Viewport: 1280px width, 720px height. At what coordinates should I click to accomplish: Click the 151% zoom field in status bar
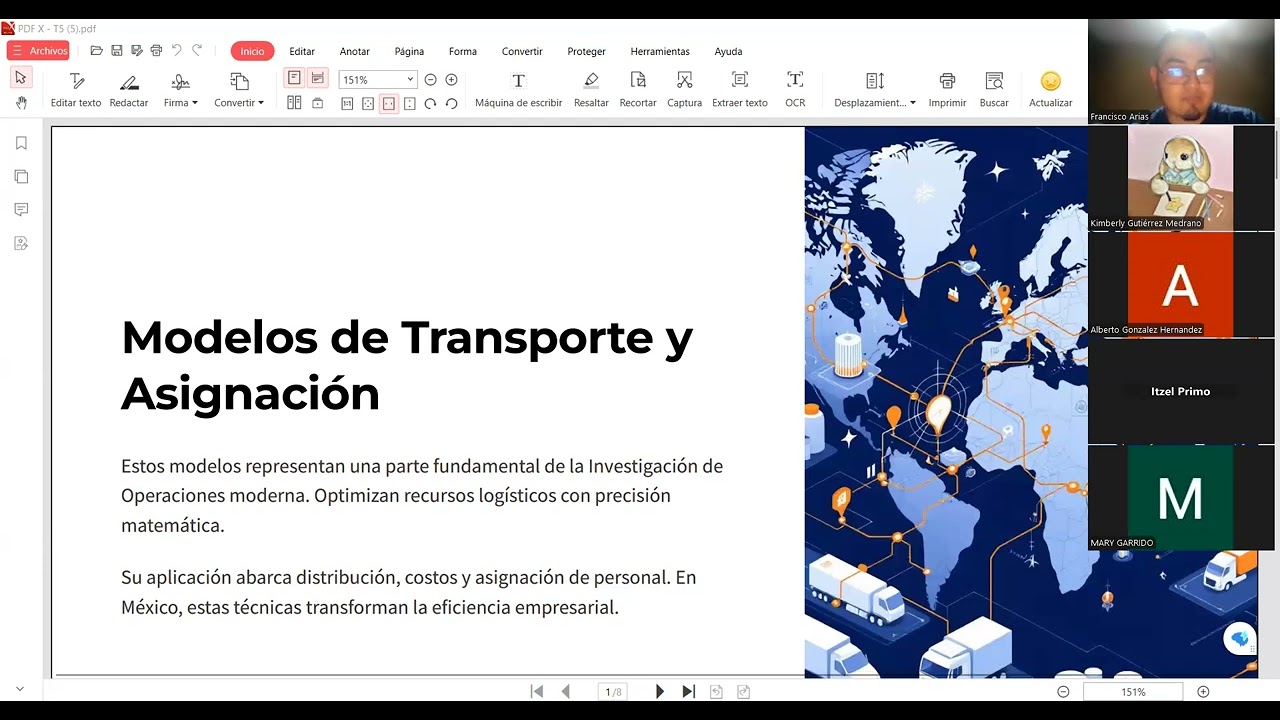1133,691
